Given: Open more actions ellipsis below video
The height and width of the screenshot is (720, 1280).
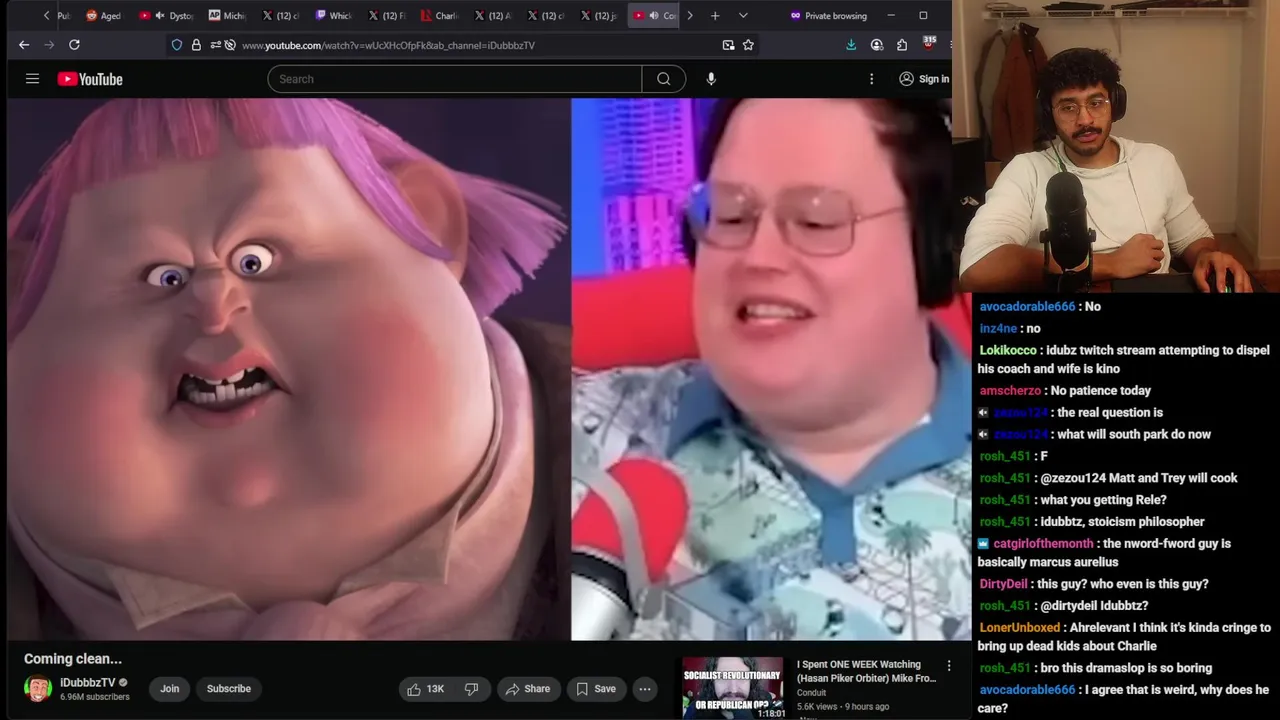Looking at the screenshot, I should point(645,689).
